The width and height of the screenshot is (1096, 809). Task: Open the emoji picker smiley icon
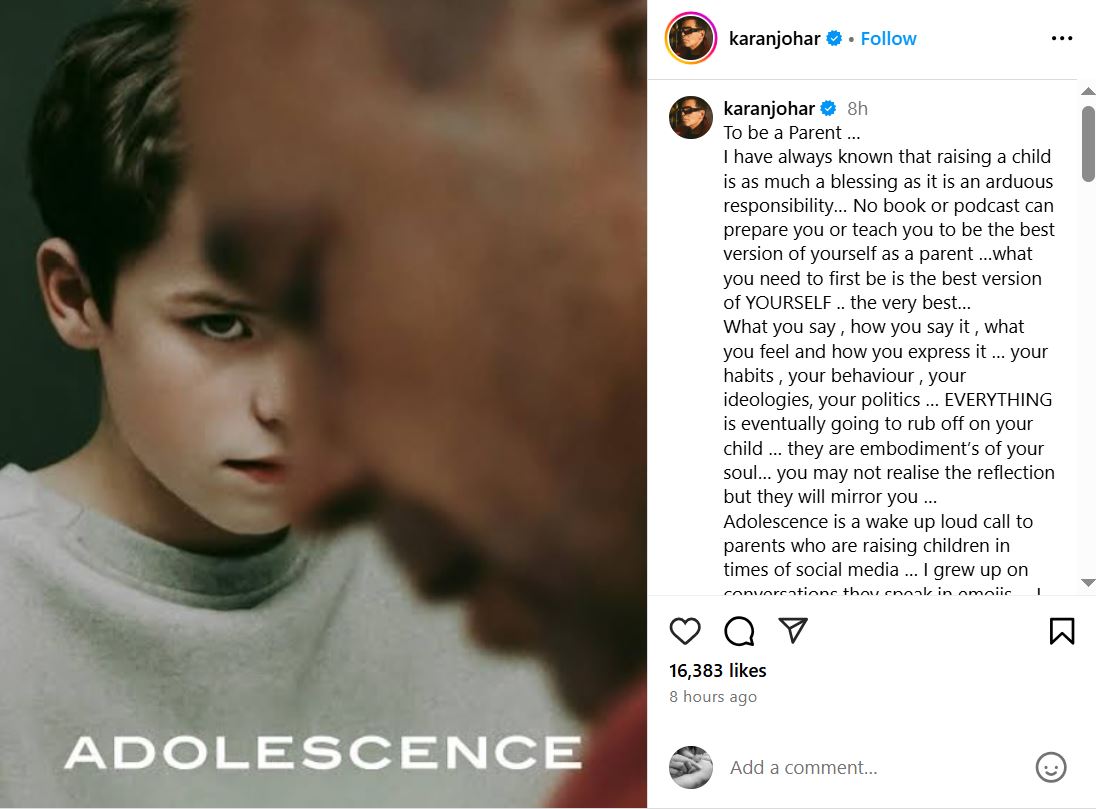click(x=1050, y=767)
